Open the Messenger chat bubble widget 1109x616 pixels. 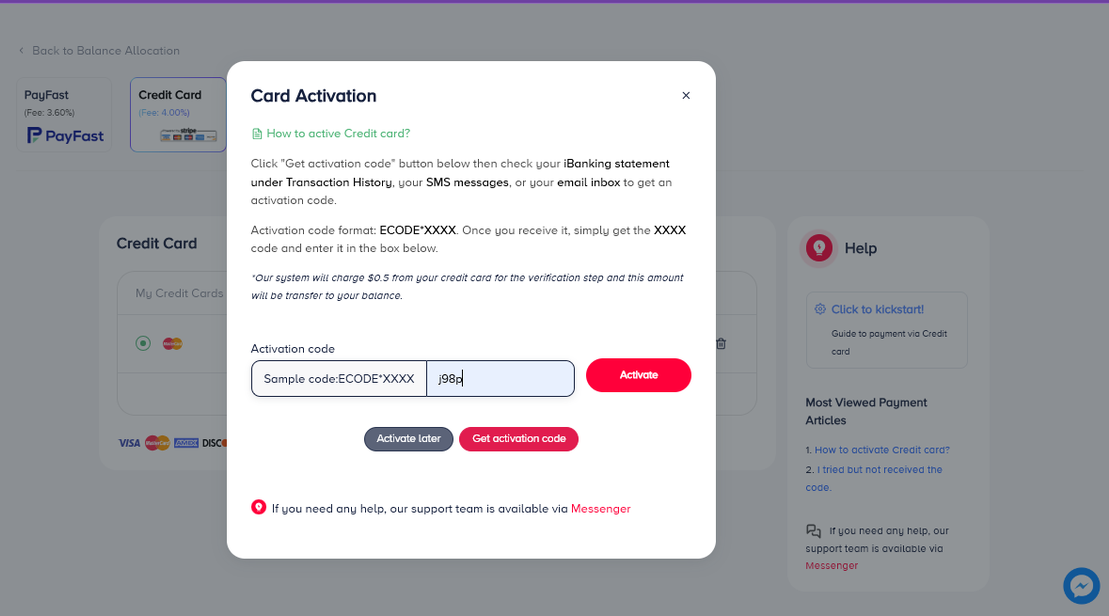pos(1081,585)
